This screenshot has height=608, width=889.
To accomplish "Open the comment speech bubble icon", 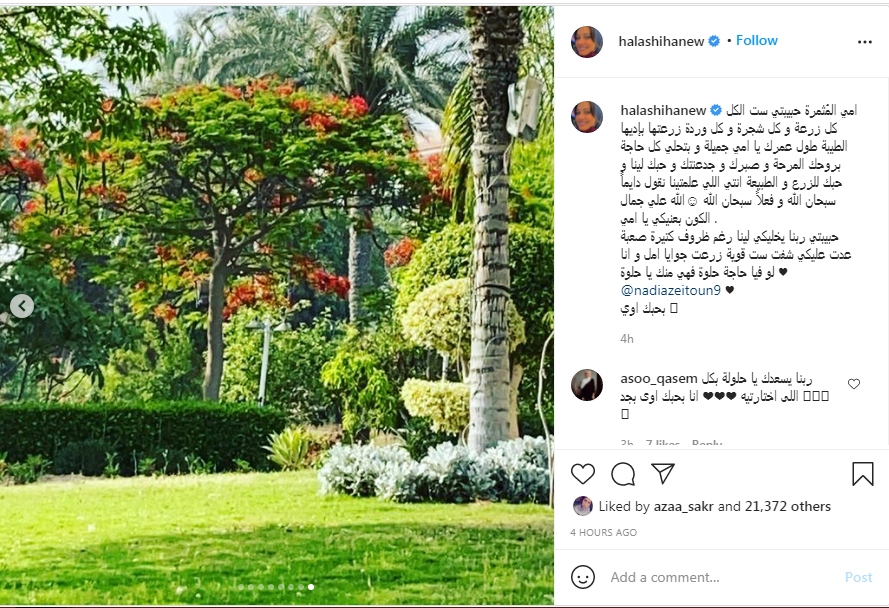I will click(x=623, y=474).
